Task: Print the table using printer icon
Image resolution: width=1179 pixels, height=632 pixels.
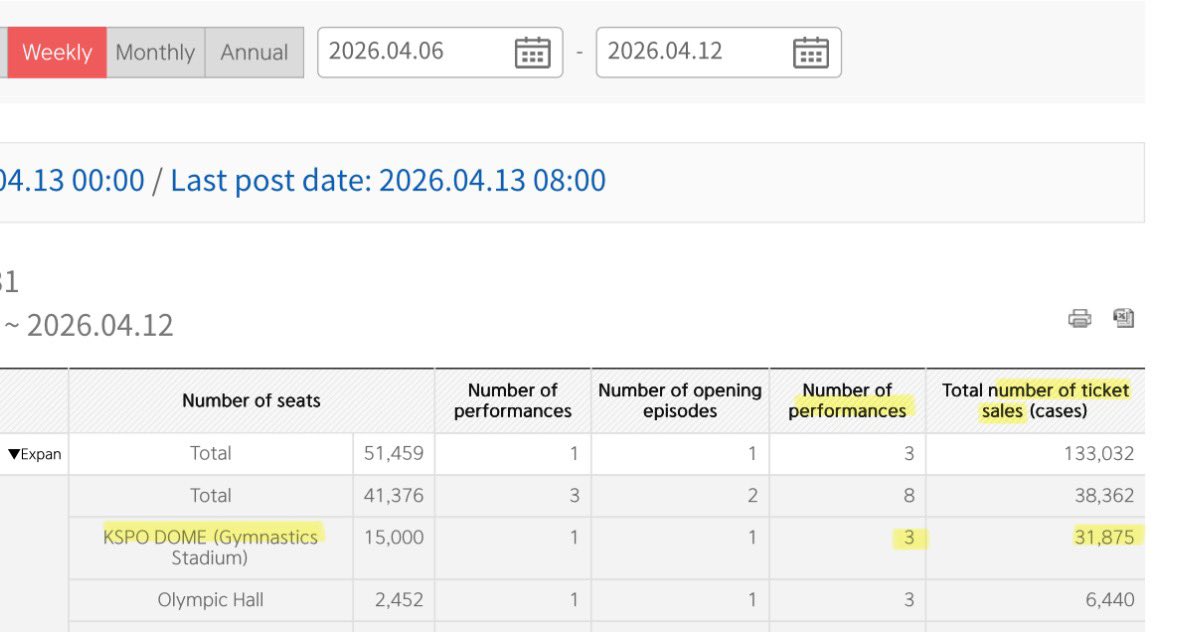Action: click(1080, 319)
